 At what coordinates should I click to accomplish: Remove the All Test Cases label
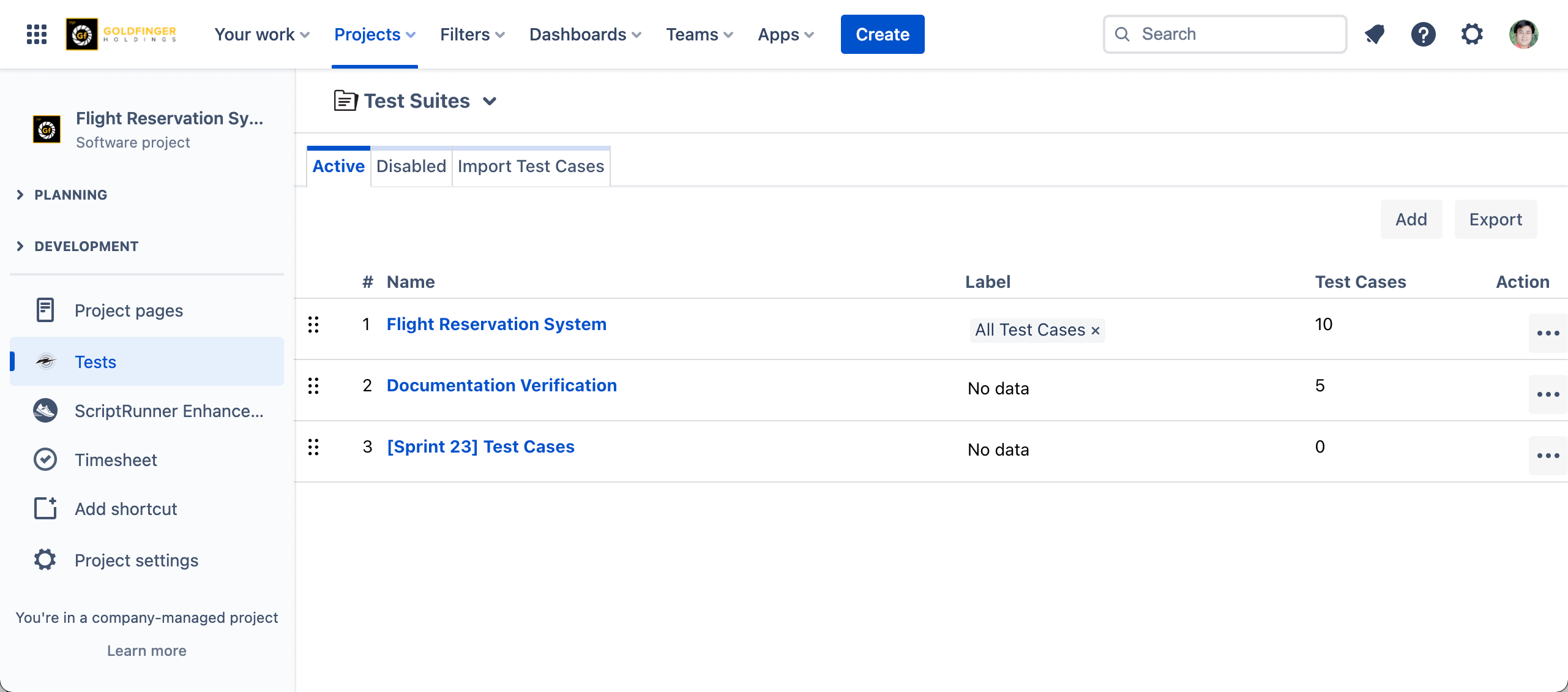point(1096,331)
